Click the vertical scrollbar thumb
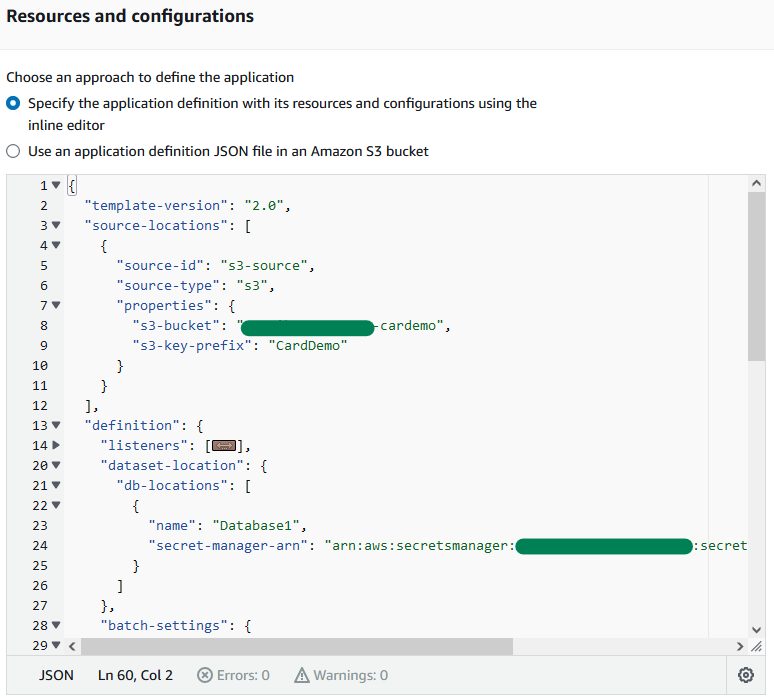 756,275
